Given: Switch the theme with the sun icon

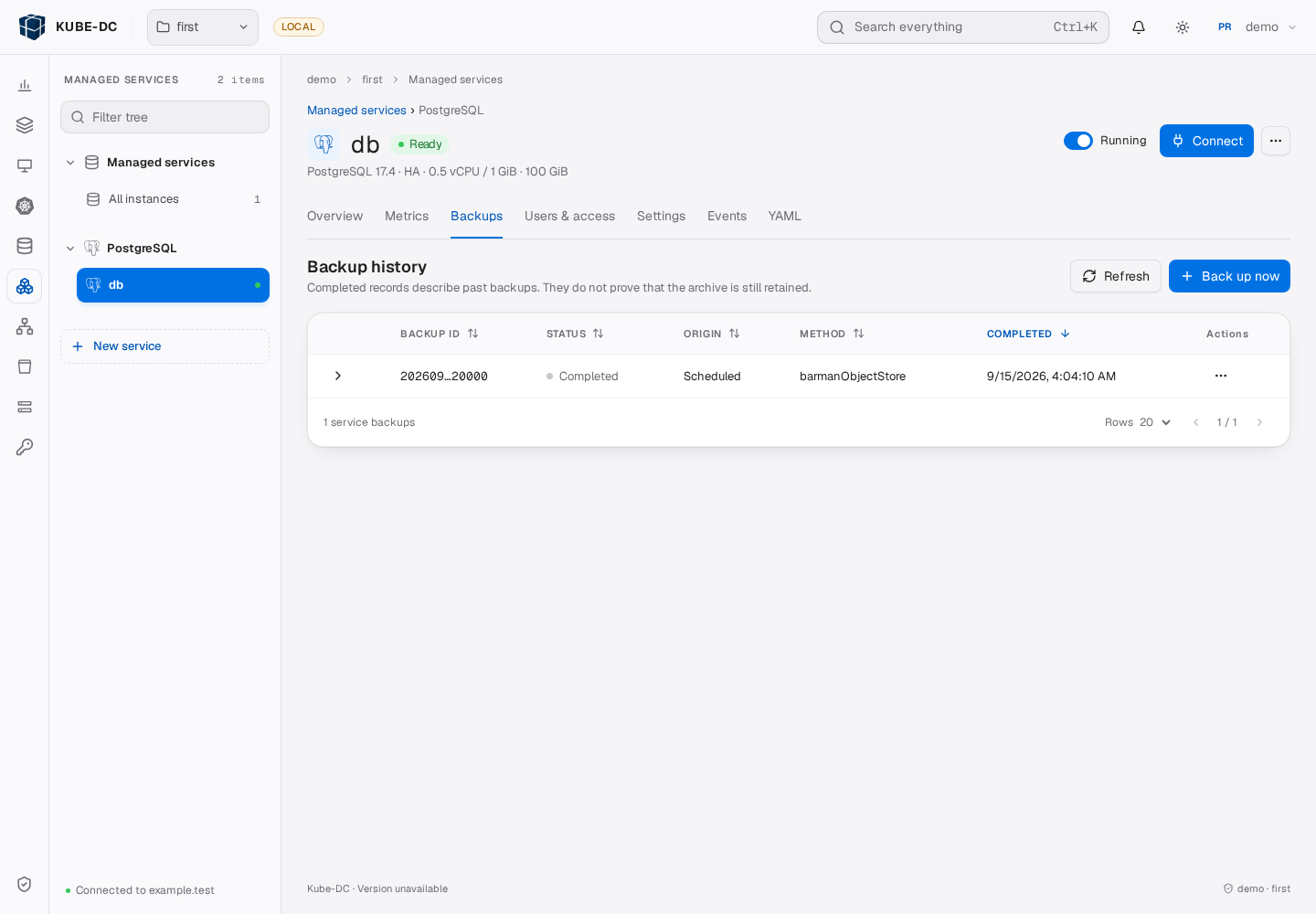Looking at the screenshot, I should click(1183, 27).
